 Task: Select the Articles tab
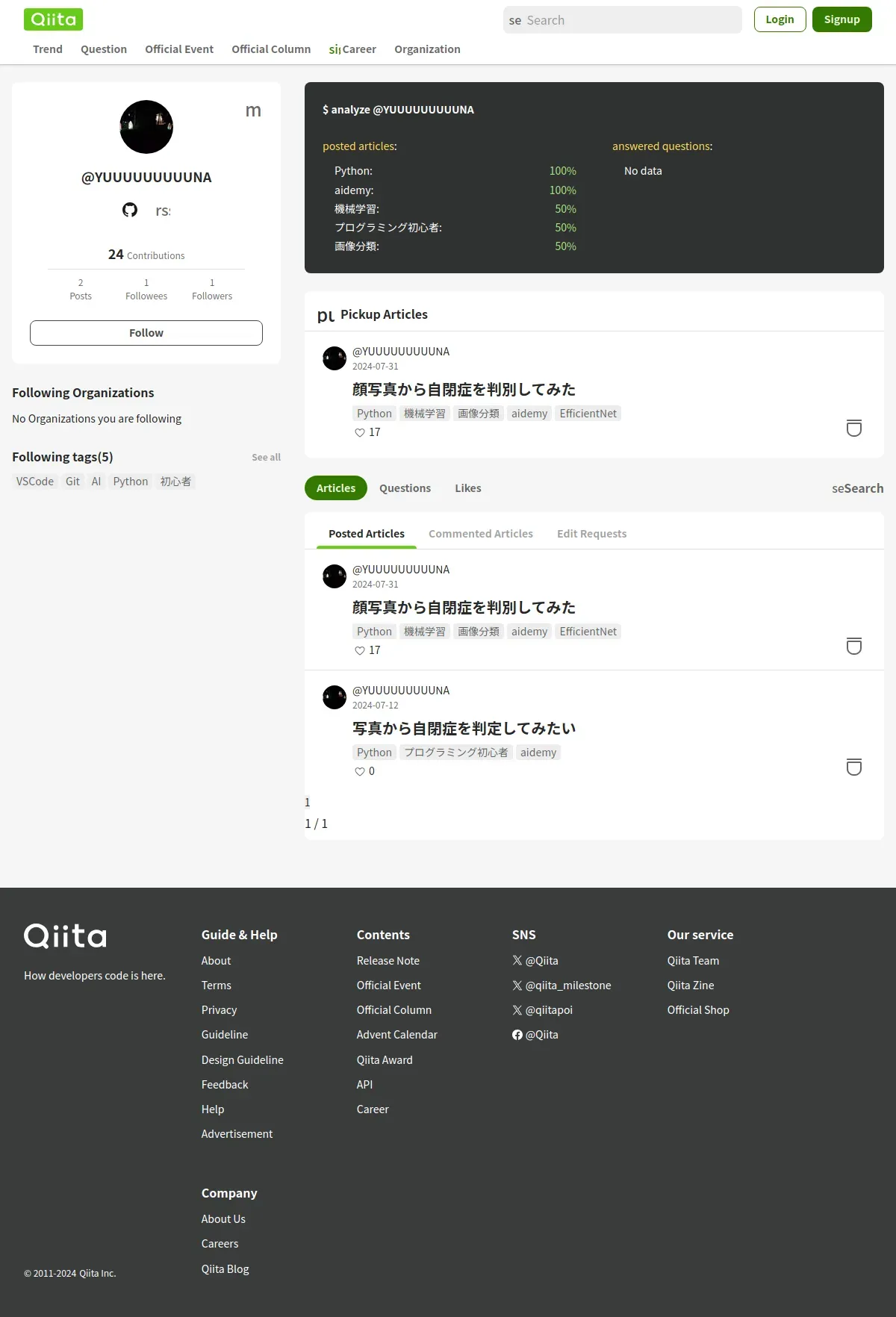(x=336, y=488)
